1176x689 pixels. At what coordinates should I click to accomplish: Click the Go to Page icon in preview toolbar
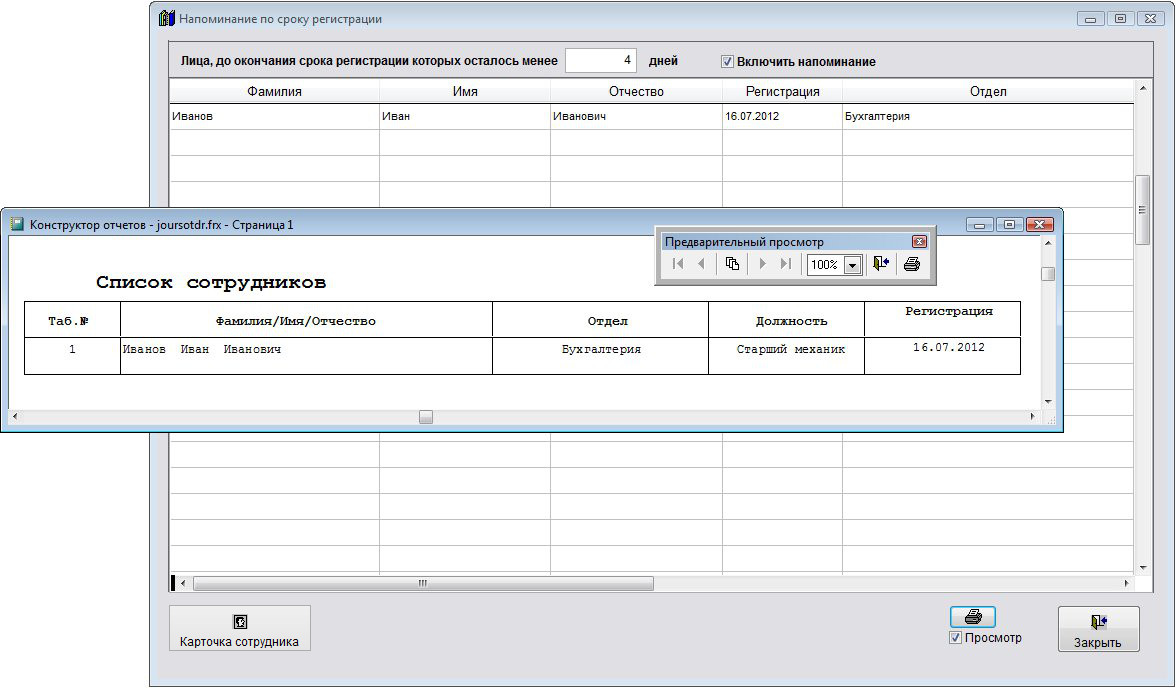coord(732,264)
